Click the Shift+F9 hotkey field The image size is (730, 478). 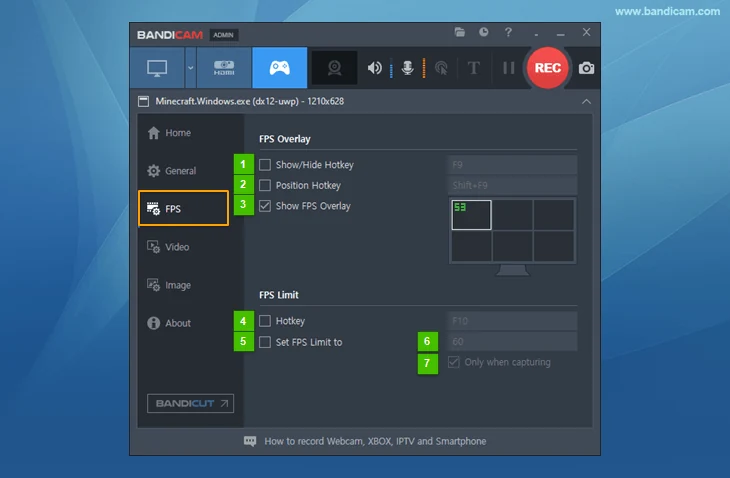click(512, 185)
